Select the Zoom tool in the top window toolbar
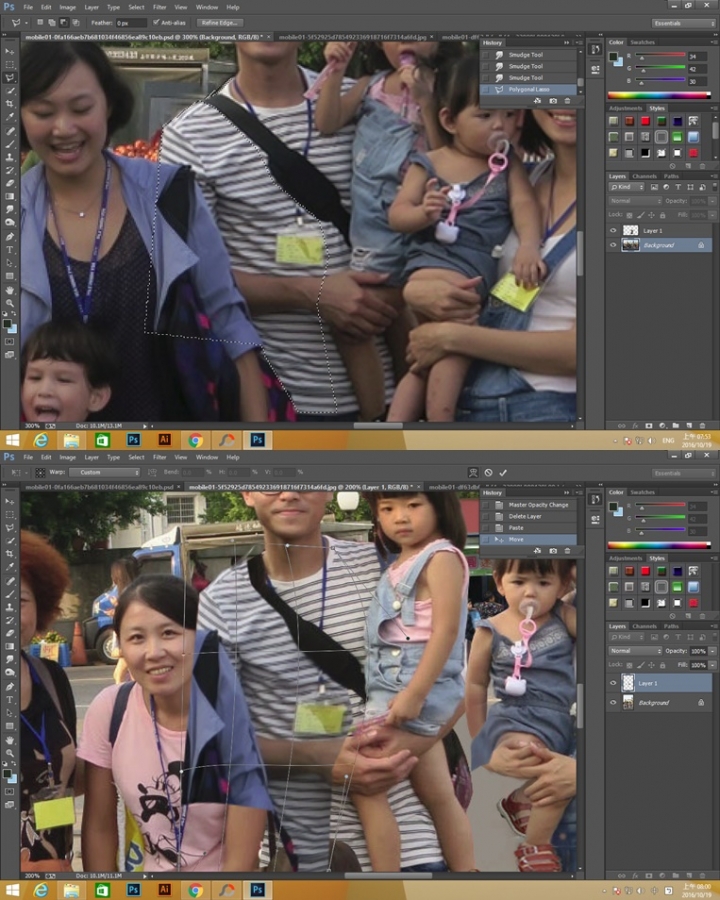The image size is (720, 900). pos(10,303)
